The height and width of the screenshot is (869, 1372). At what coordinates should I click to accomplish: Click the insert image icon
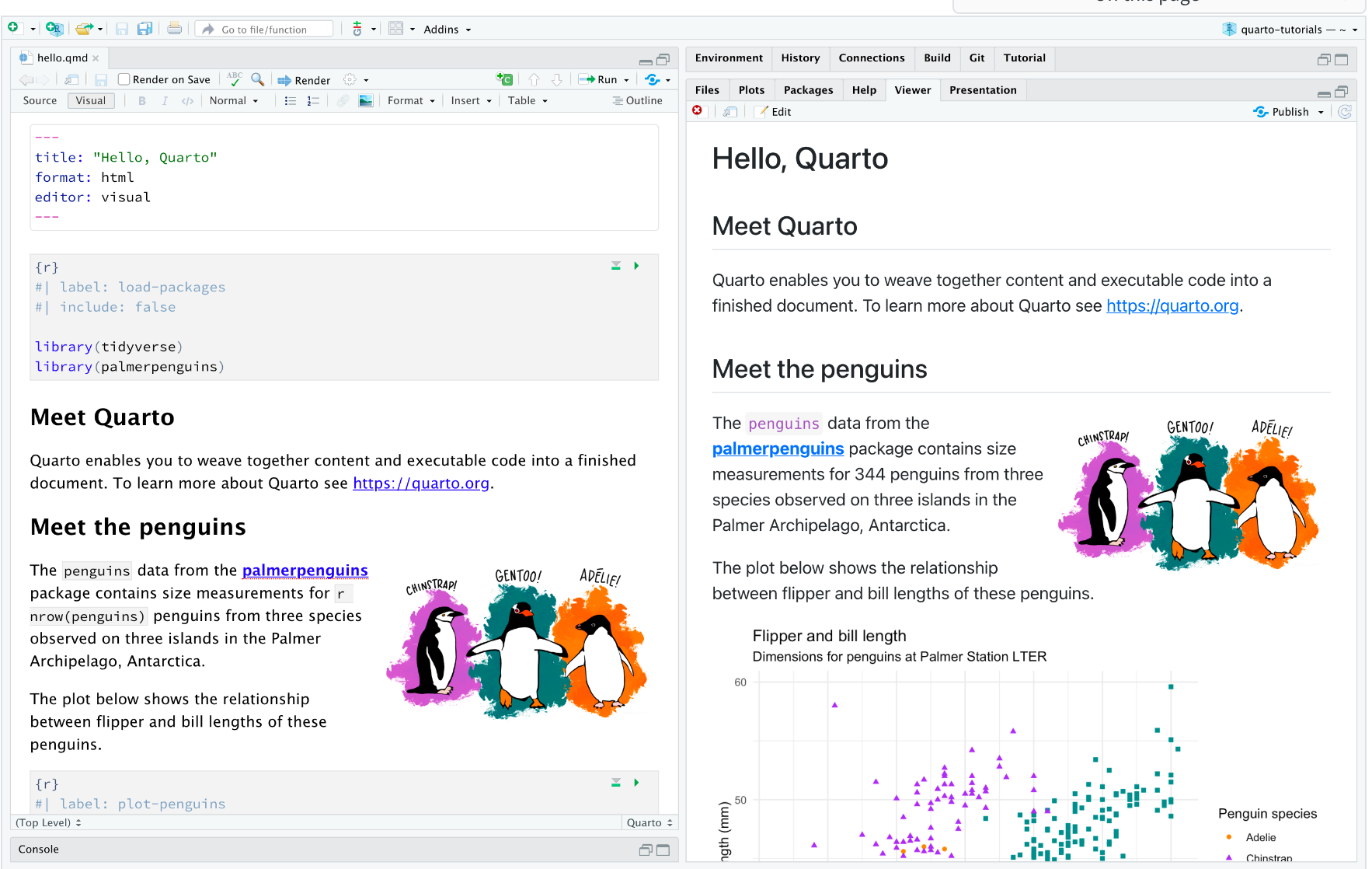[x=366, y=101]
